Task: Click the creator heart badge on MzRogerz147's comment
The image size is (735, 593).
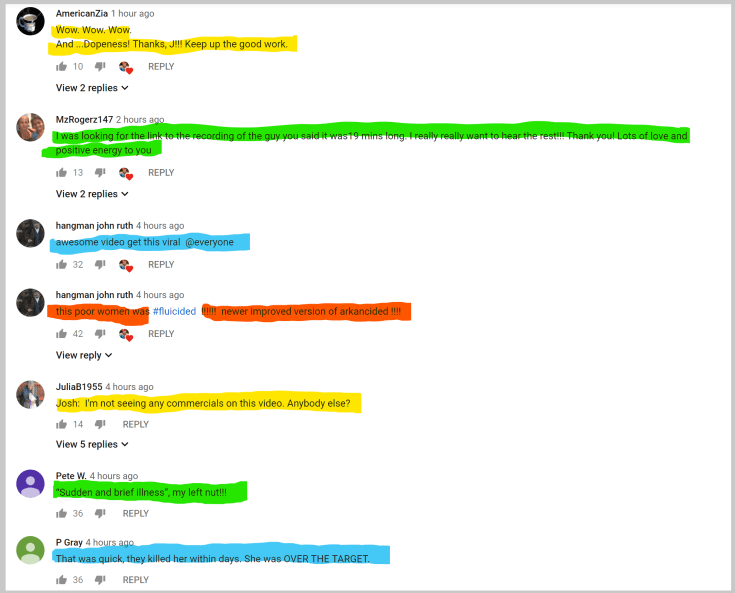Action: [125, 173]
